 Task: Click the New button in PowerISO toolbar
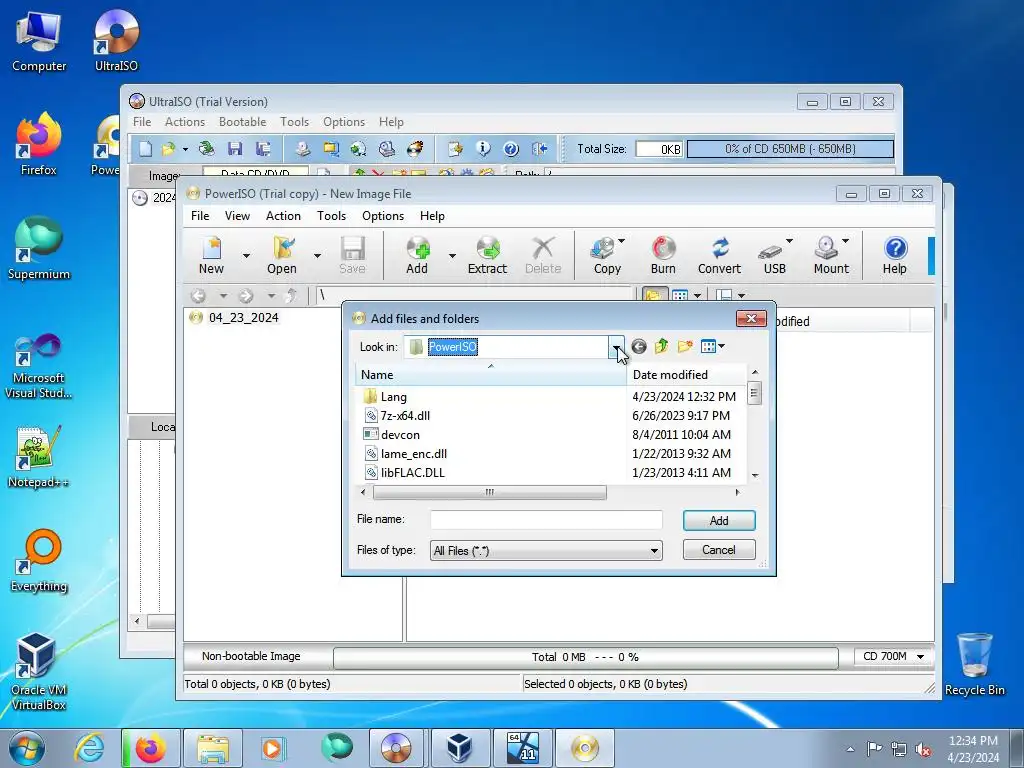212,255
